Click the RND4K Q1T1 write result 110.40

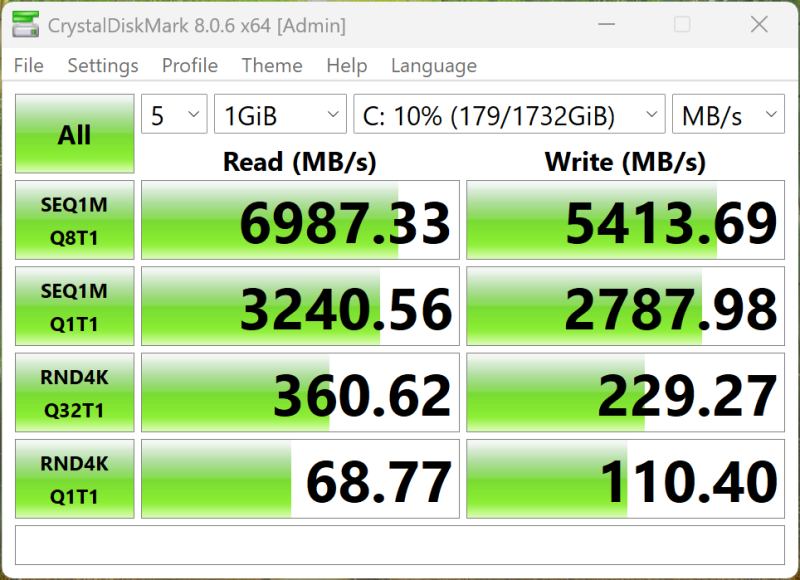coord(626,479)
